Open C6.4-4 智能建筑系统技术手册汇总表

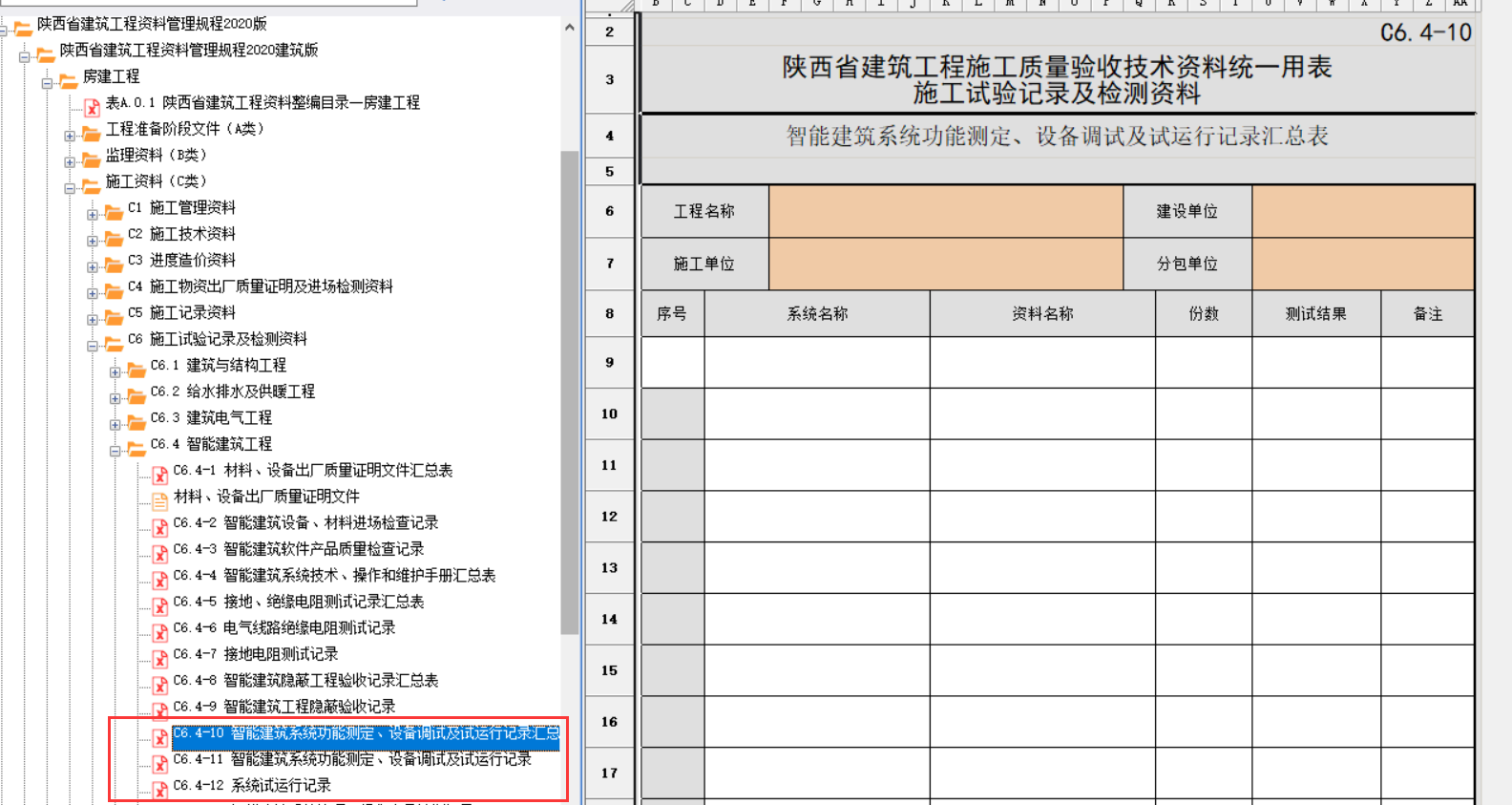(x=334, y=575)
